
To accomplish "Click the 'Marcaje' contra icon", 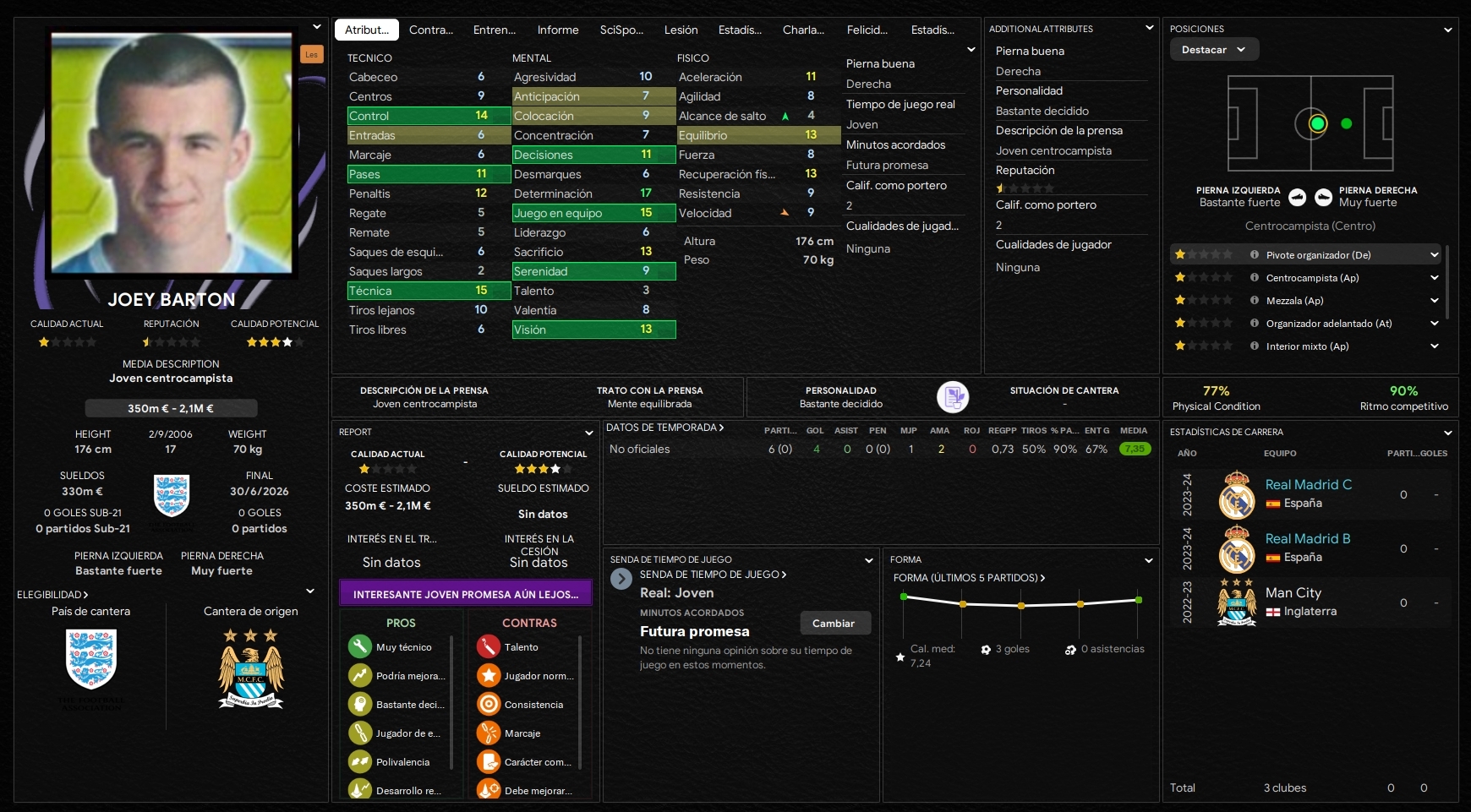I will [x=489, y=733].
